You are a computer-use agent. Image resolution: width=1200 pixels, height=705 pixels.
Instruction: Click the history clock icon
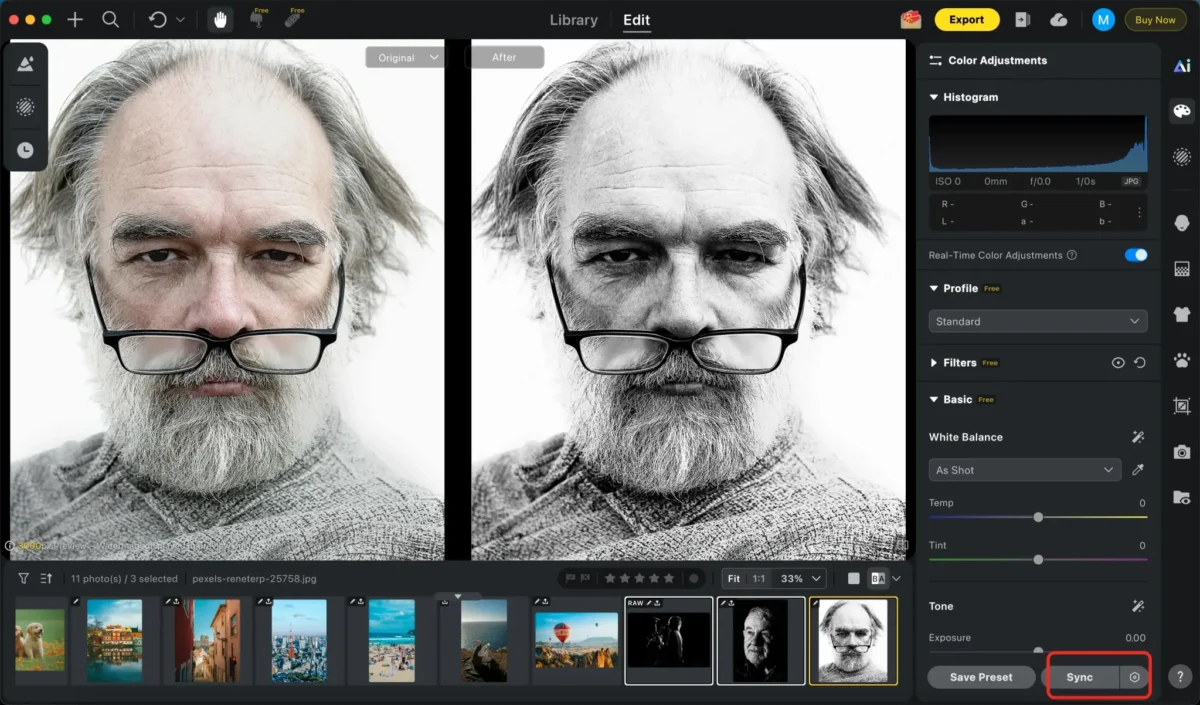tap(25, 150)
